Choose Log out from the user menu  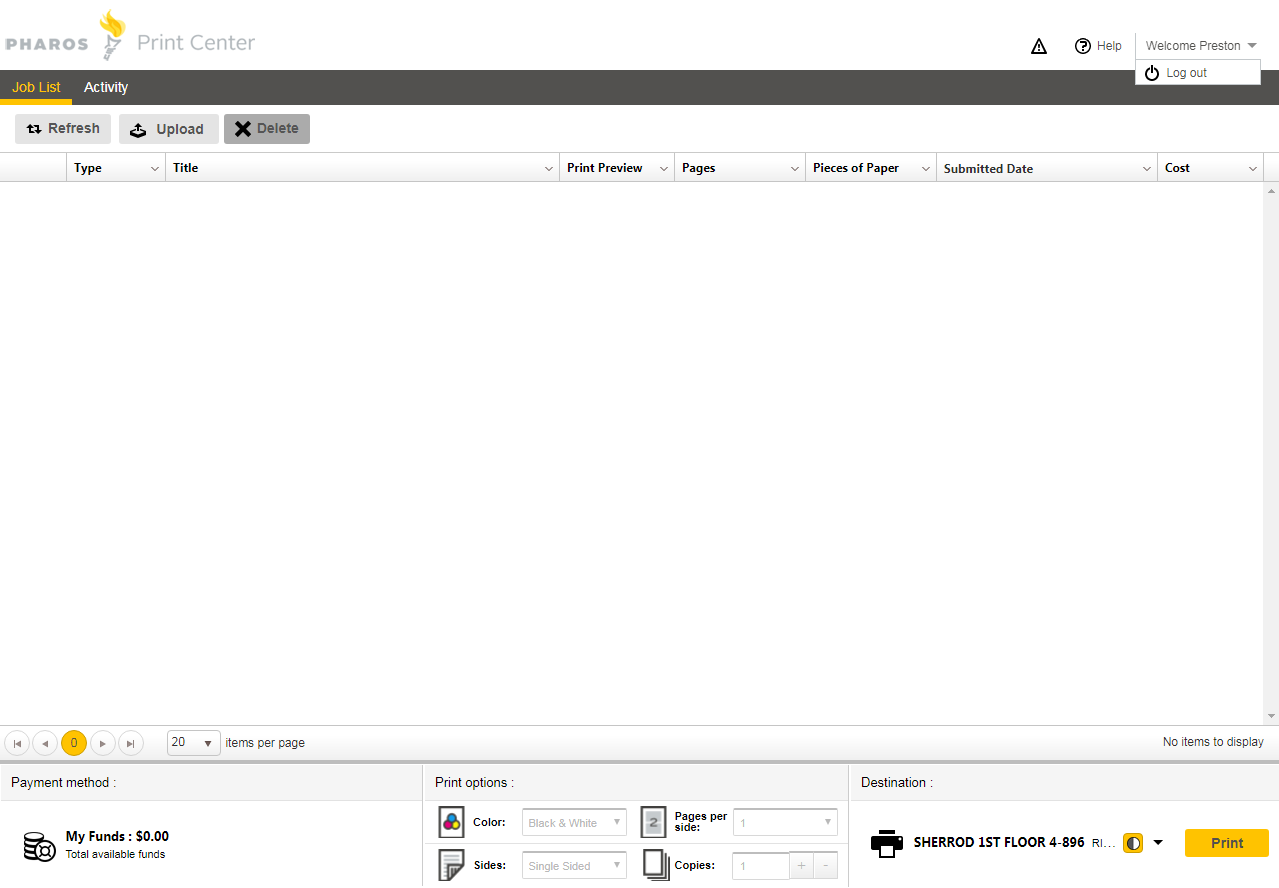(x=1186, y=73)
